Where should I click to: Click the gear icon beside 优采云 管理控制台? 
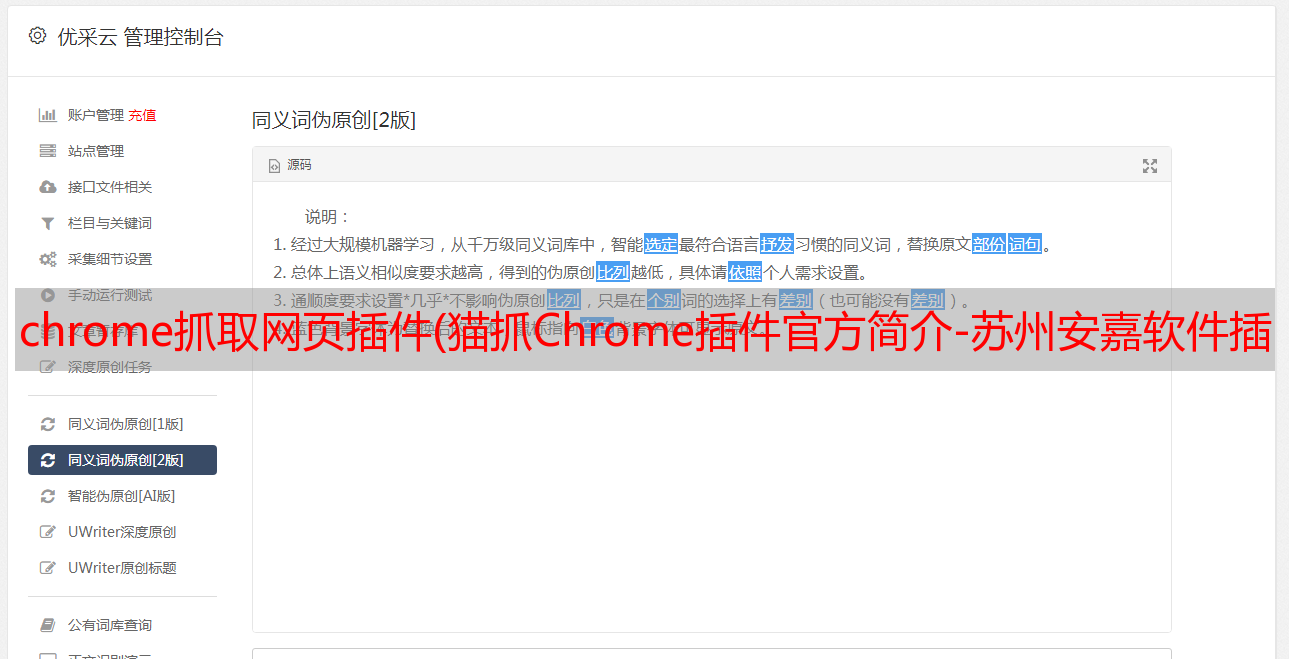click(x=37, y=36)
